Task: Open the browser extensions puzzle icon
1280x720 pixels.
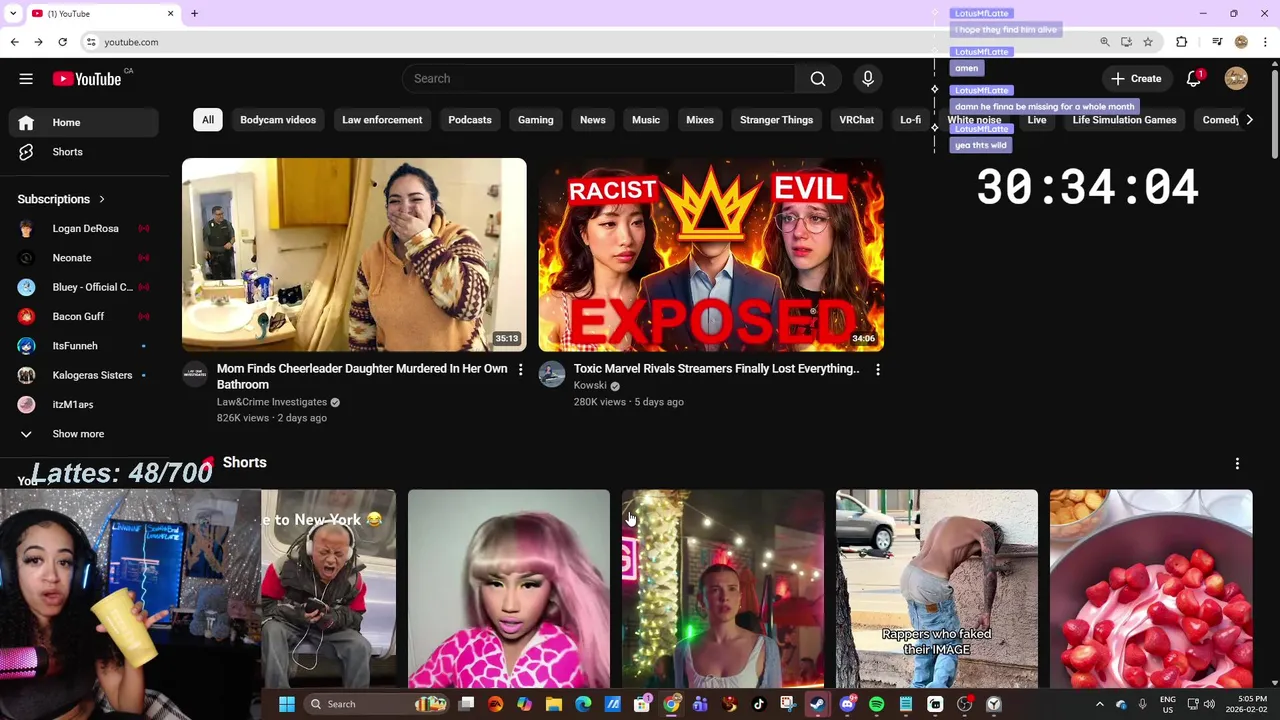Action: 1182,42
